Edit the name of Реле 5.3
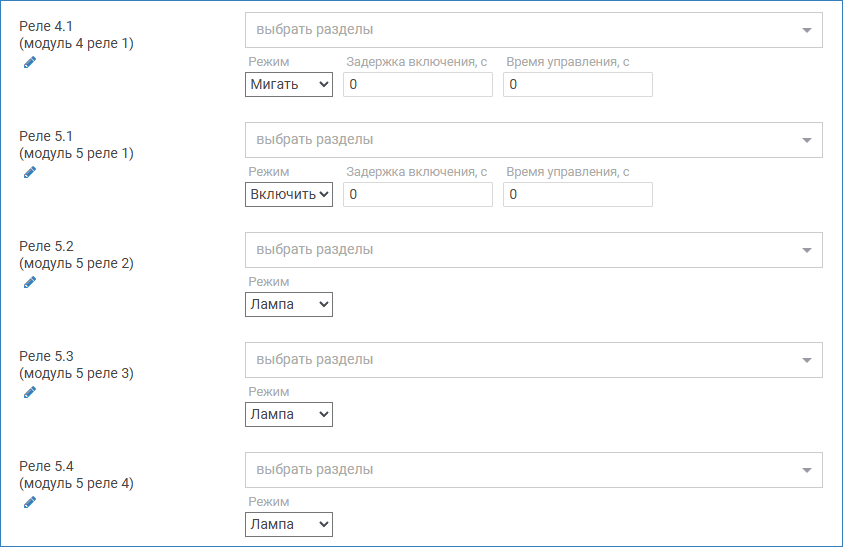 [x=30, y=392]
